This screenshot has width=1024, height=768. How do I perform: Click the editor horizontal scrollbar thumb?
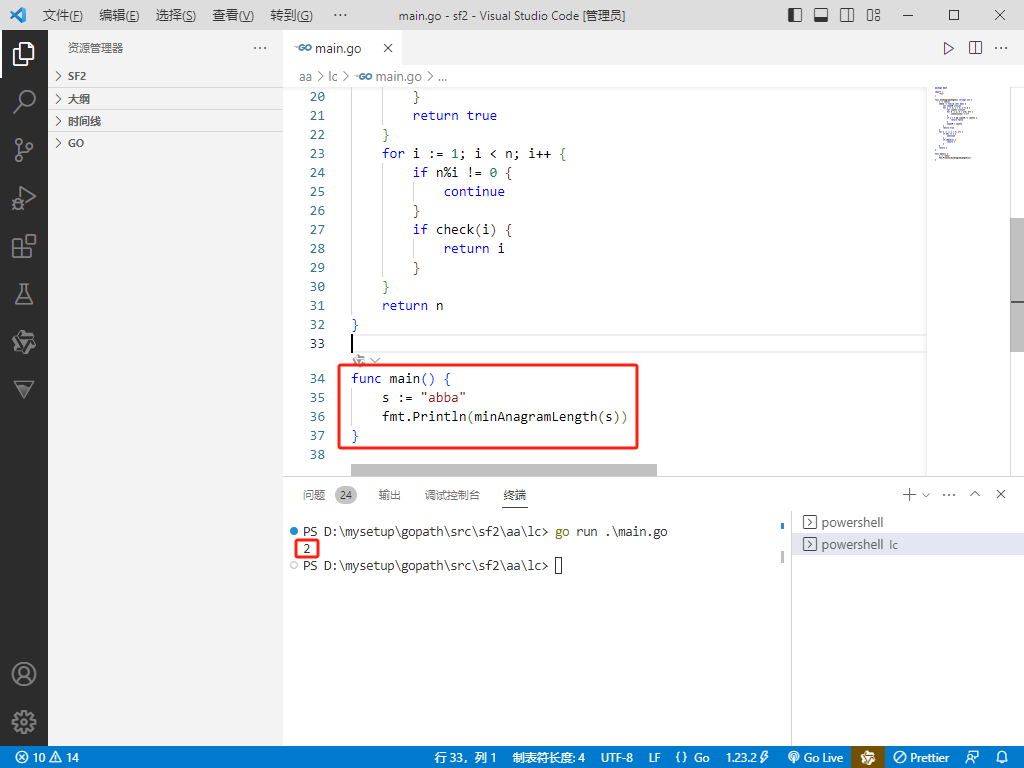pyautogui.click(x=504, y=470)
